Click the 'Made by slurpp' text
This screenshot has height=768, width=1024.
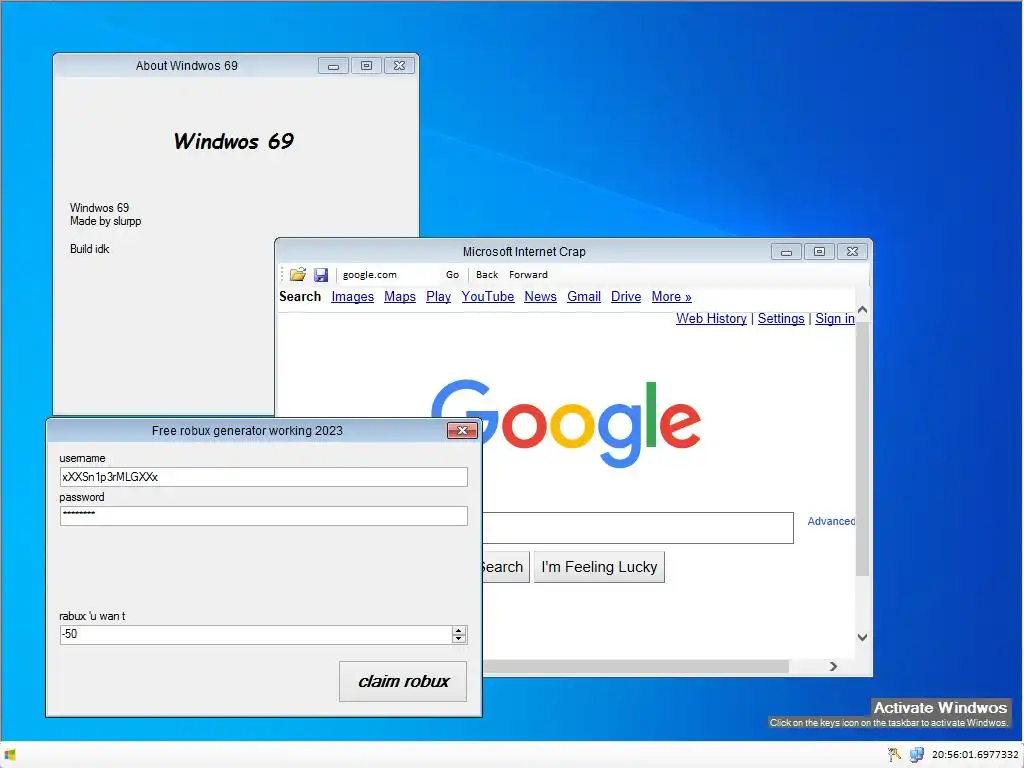106,221
